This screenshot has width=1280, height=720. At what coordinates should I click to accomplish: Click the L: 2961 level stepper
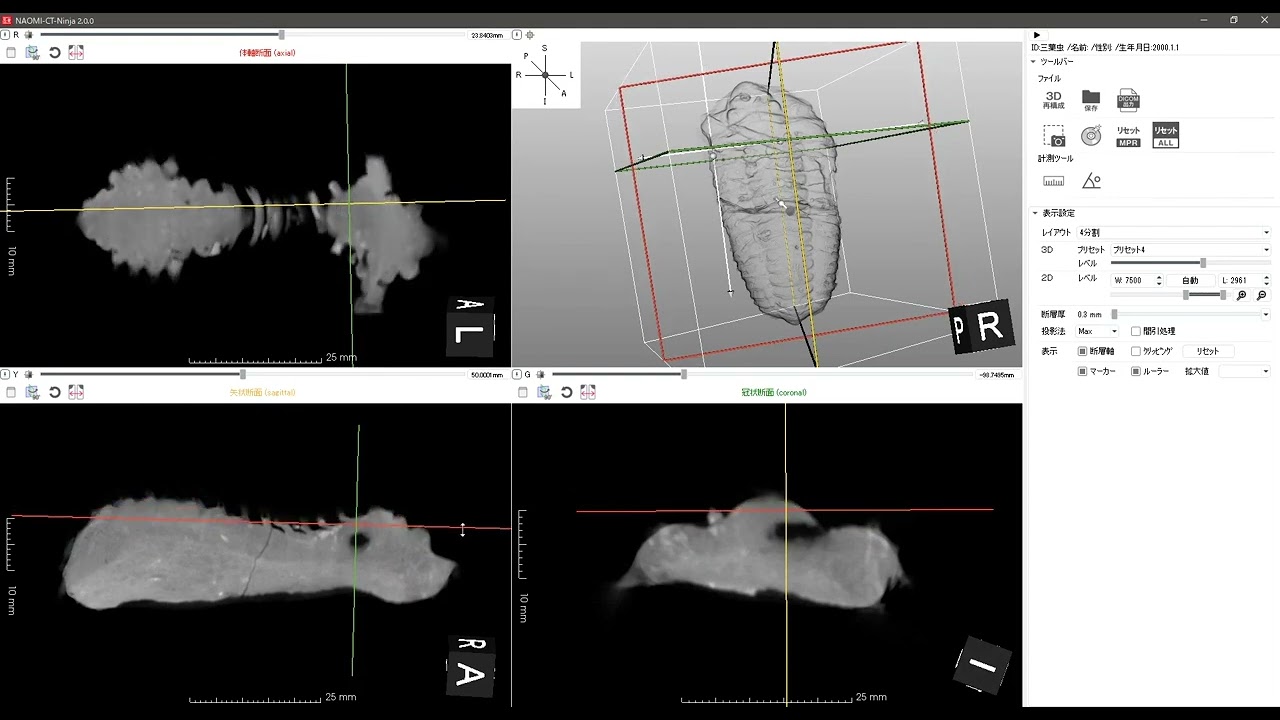point(1266,280)
